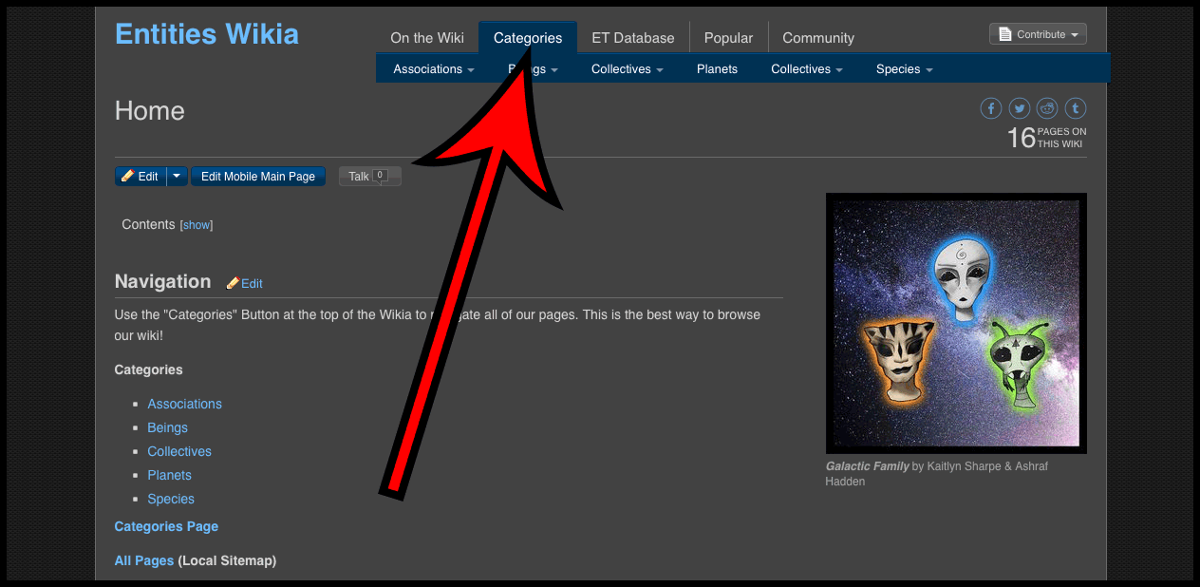Open the Beings category link
Viewport: 1200px width, 587px height.
click(x=167, y=427)
